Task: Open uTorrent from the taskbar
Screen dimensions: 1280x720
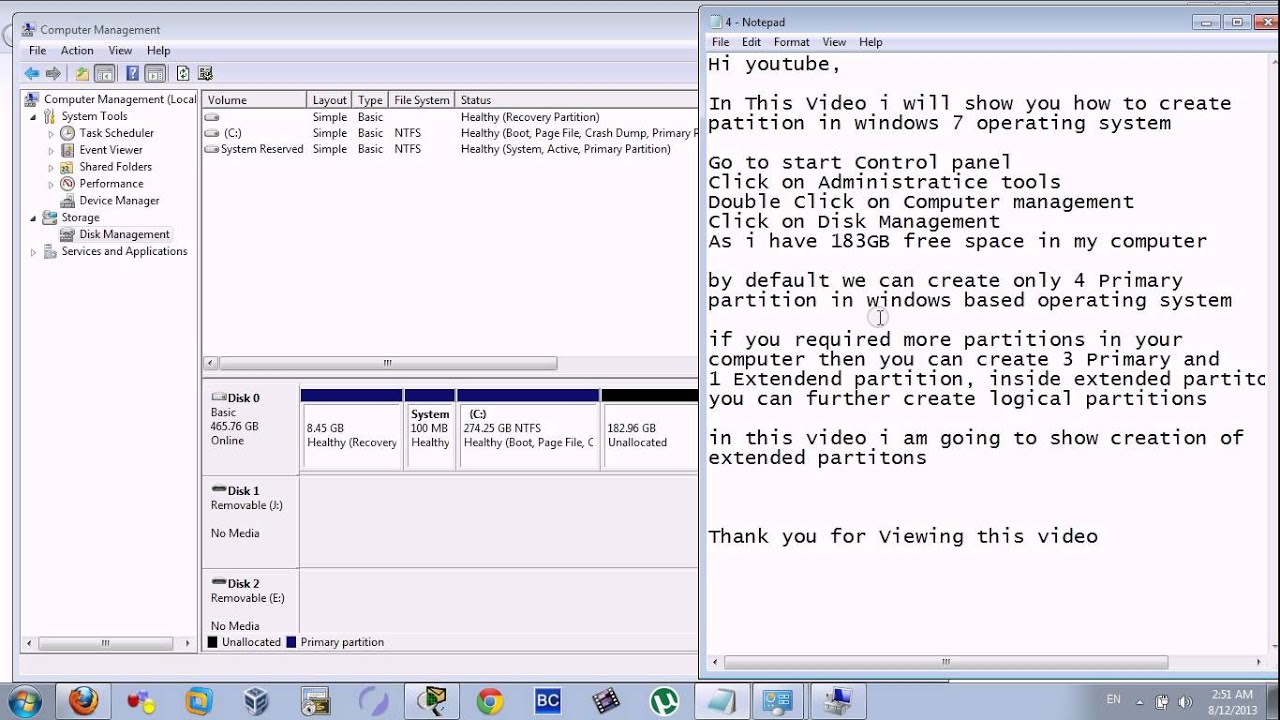Action: point(664,701)
